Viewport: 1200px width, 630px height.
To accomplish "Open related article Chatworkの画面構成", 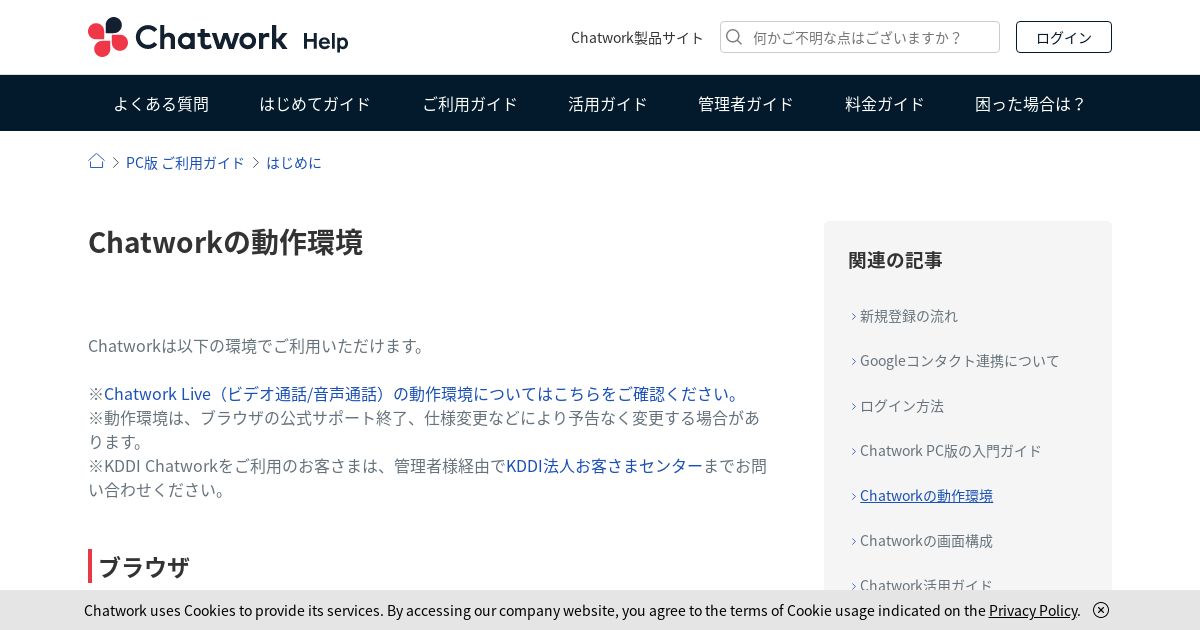I will (x=926, y=541).
